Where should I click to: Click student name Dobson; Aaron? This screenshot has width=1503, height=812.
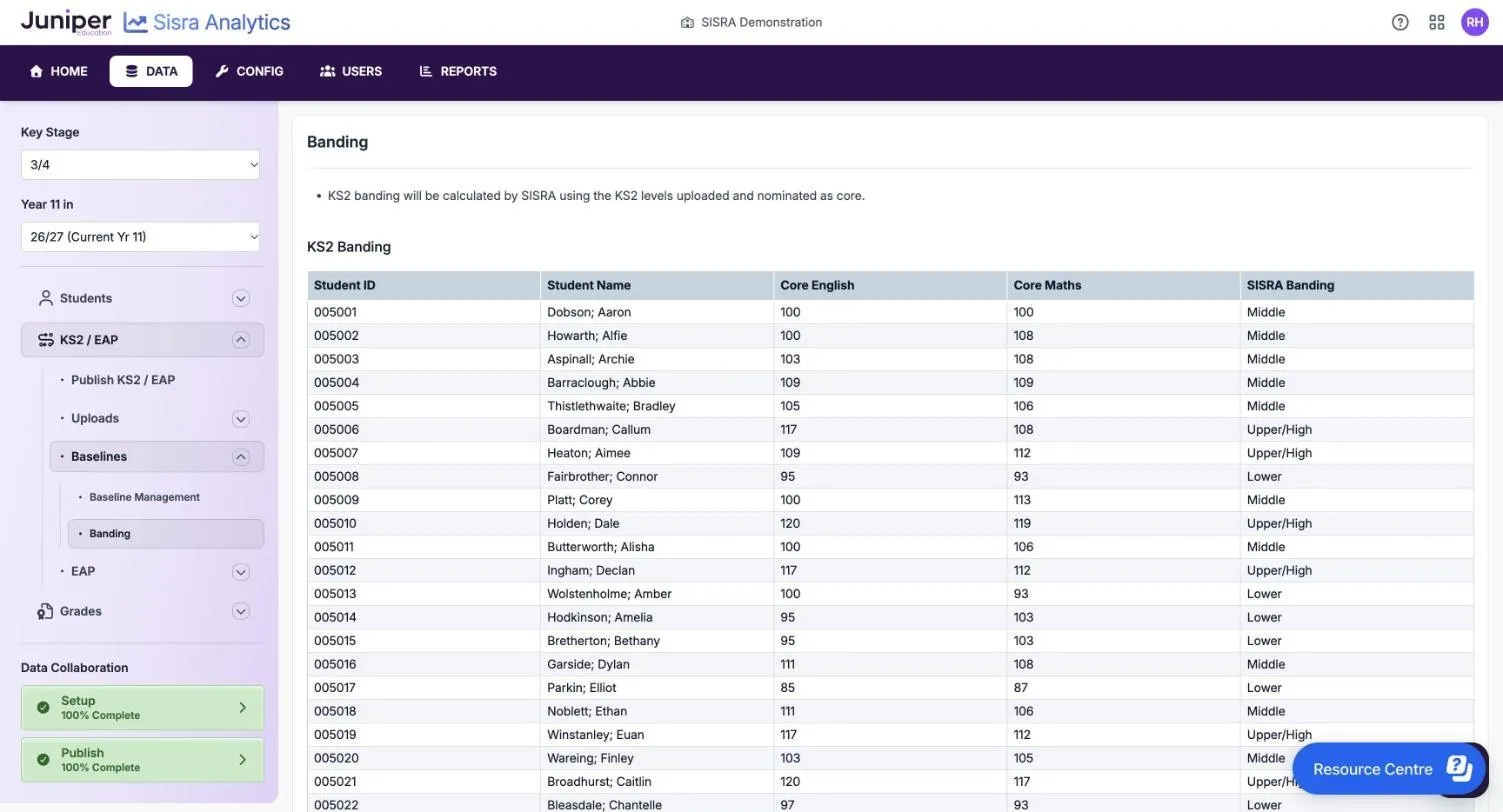589,312
